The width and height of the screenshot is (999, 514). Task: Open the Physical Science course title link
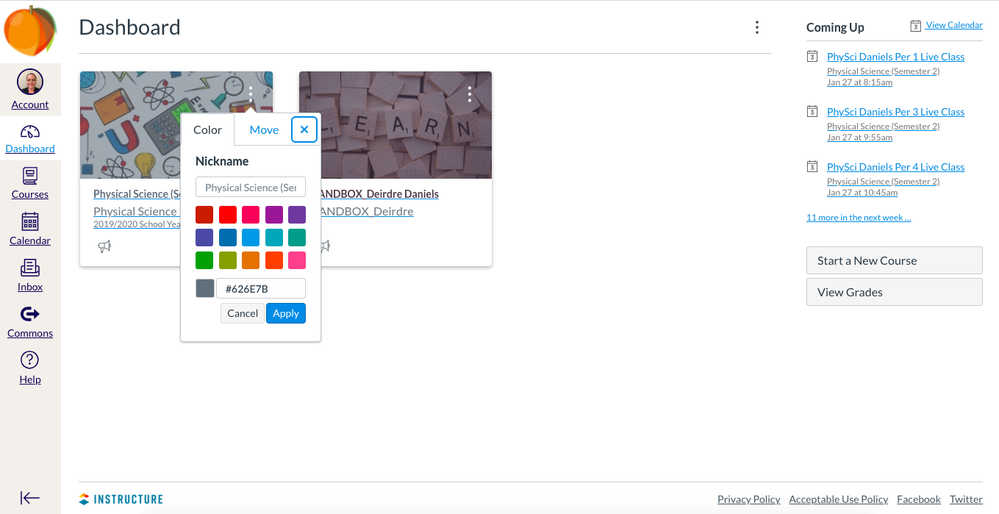[137, 194]
